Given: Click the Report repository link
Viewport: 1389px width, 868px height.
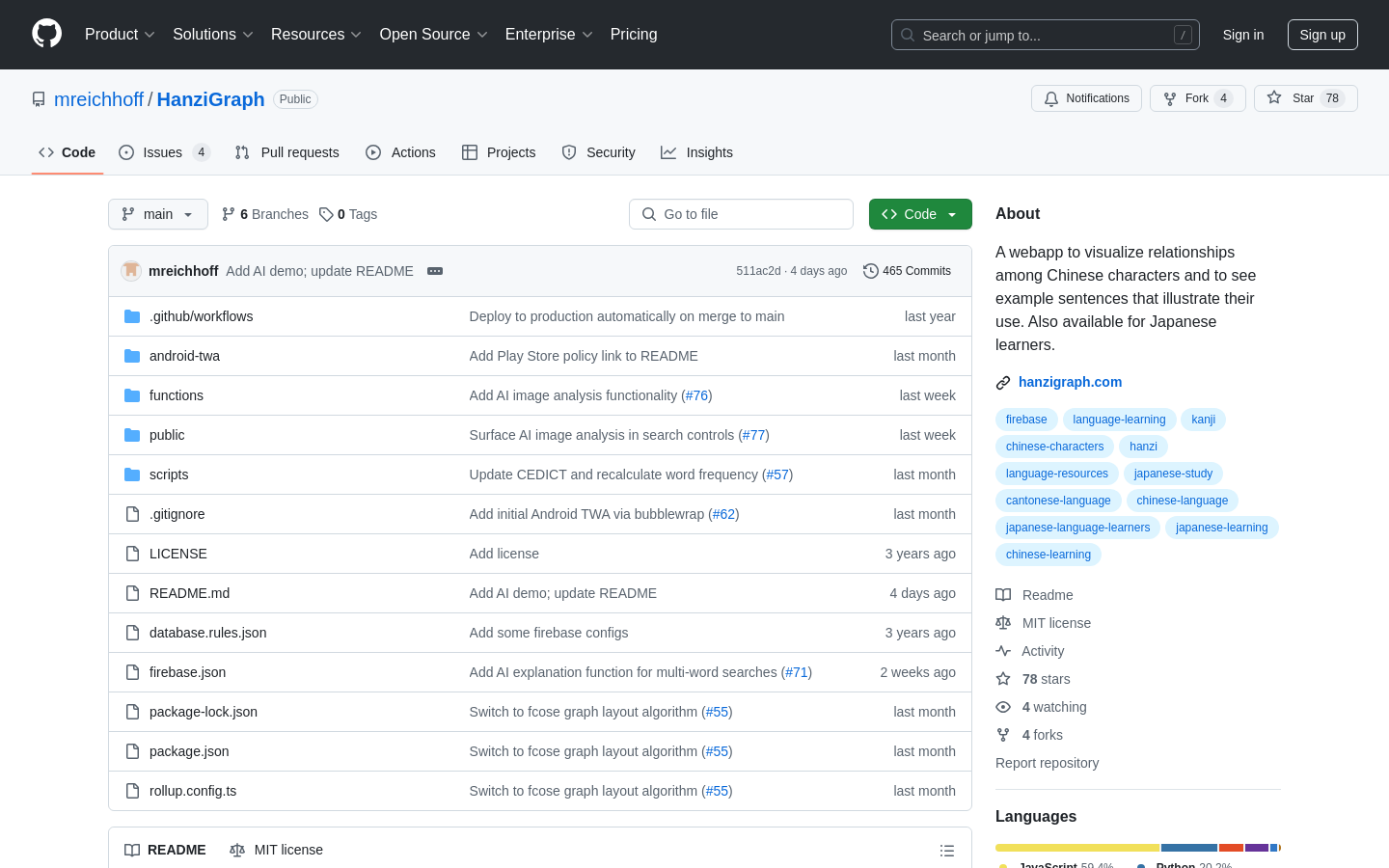Looking at the screenshot, I should (x=1047, y=763).
